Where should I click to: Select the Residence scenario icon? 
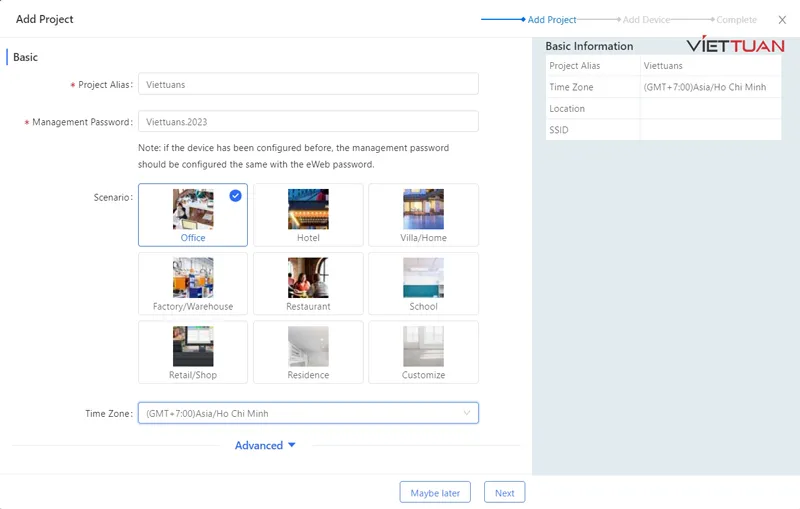click(x=308, y=346)
